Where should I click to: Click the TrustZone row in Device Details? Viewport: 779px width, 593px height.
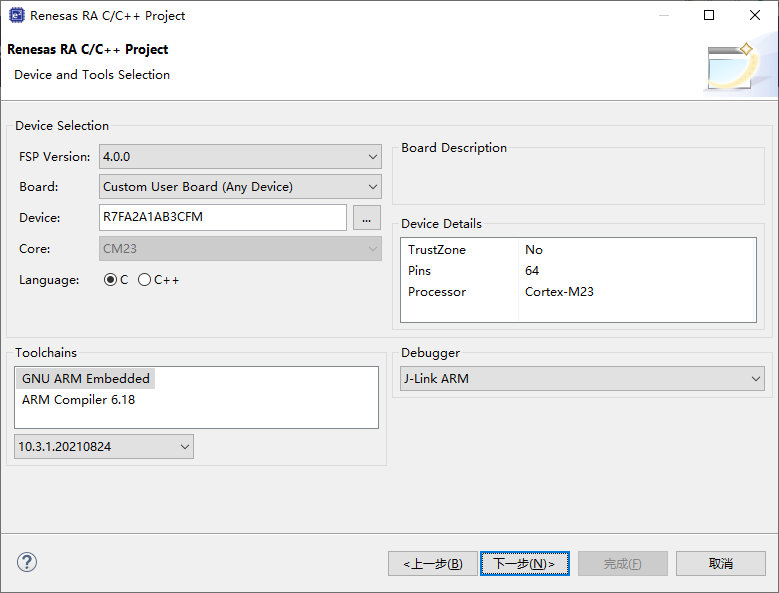(x=578, y=250)
